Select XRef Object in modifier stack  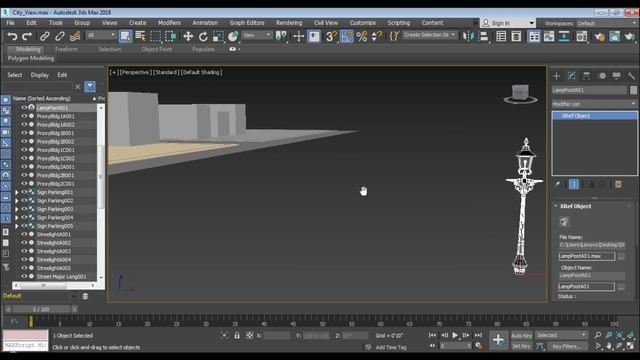click(594, 116)
